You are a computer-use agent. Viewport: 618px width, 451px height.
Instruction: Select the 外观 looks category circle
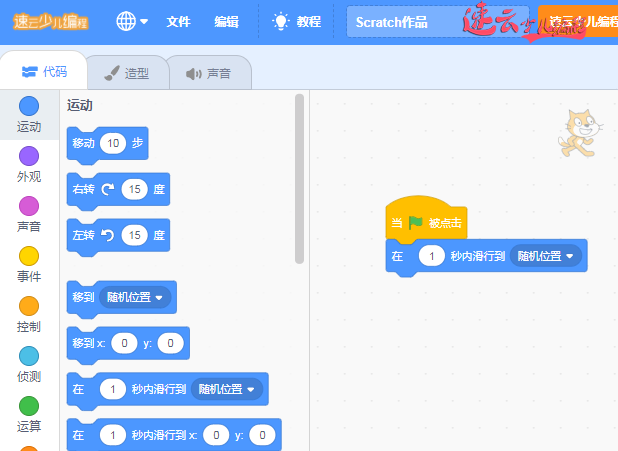[x=29, y=156]
